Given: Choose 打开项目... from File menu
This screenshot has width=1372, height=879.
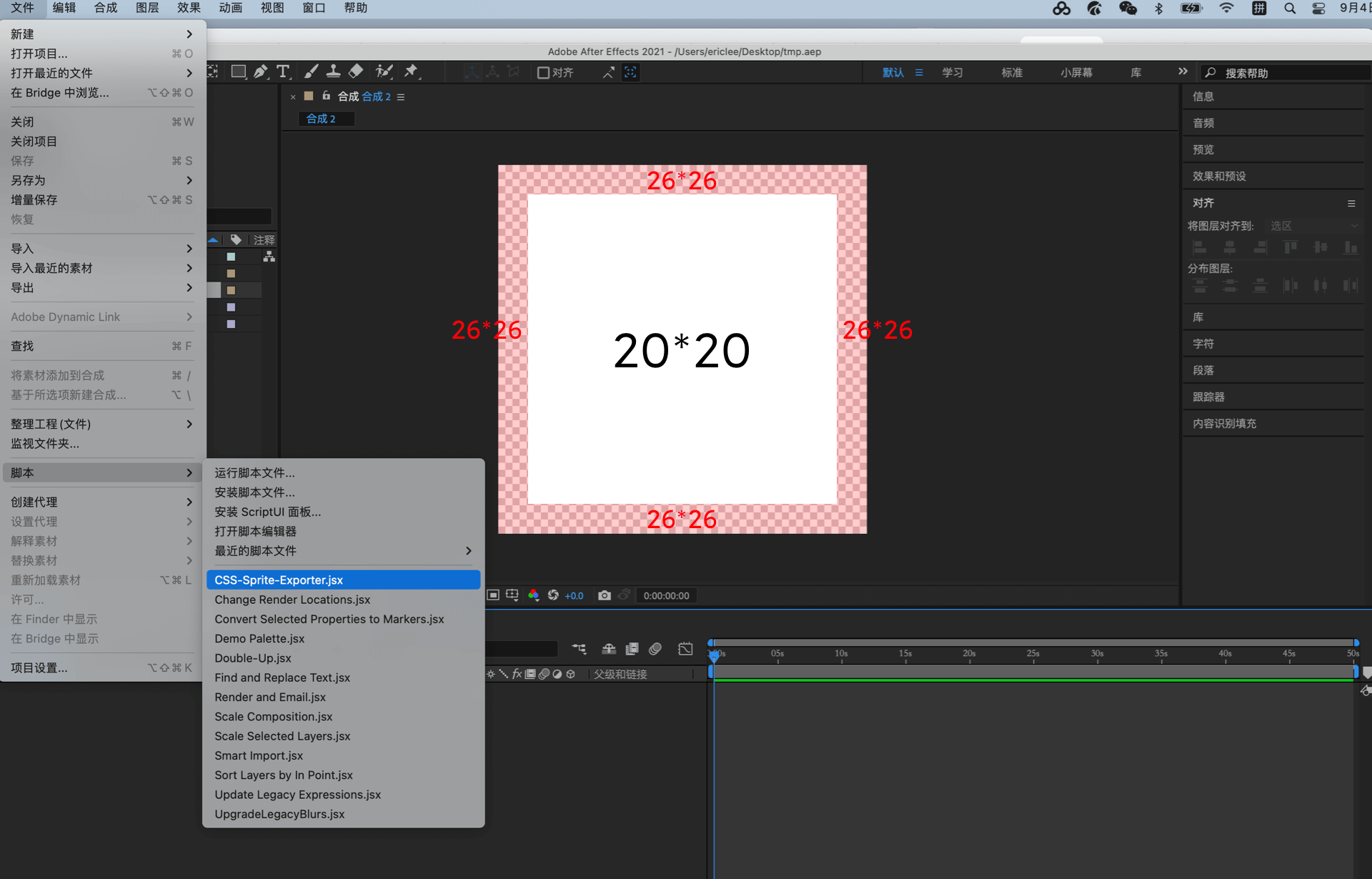Looking at the screenshot, I should (102, 54).
